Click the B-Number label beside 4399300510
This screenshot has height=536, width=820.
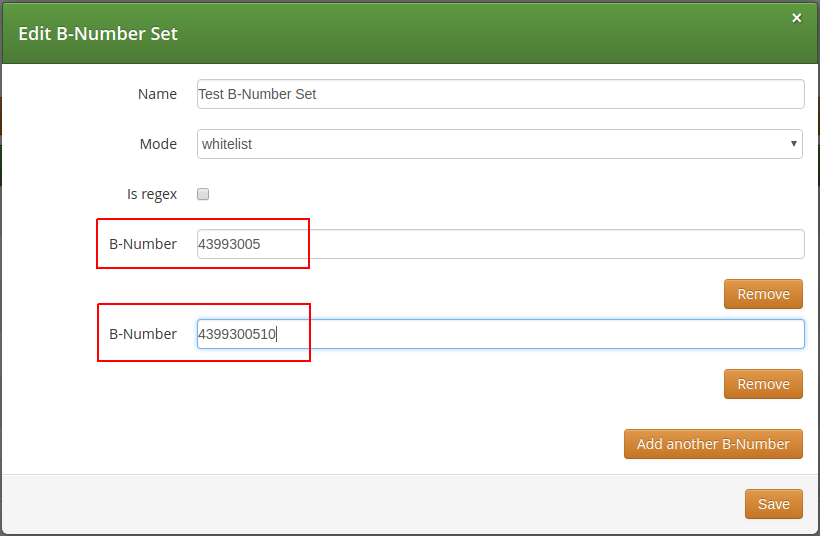click(143, 334)
